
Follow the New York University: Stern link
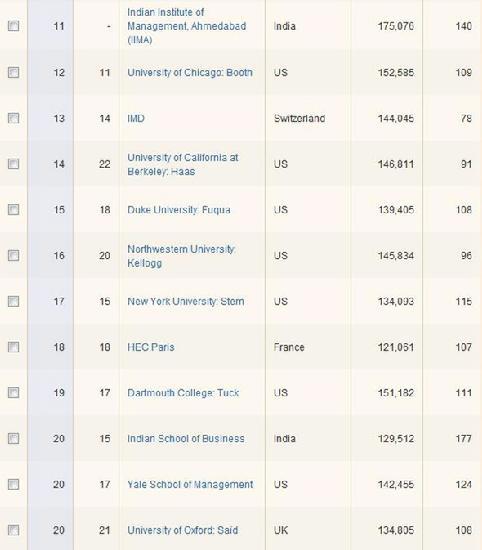pyautogui.click(x=186, y=302)
